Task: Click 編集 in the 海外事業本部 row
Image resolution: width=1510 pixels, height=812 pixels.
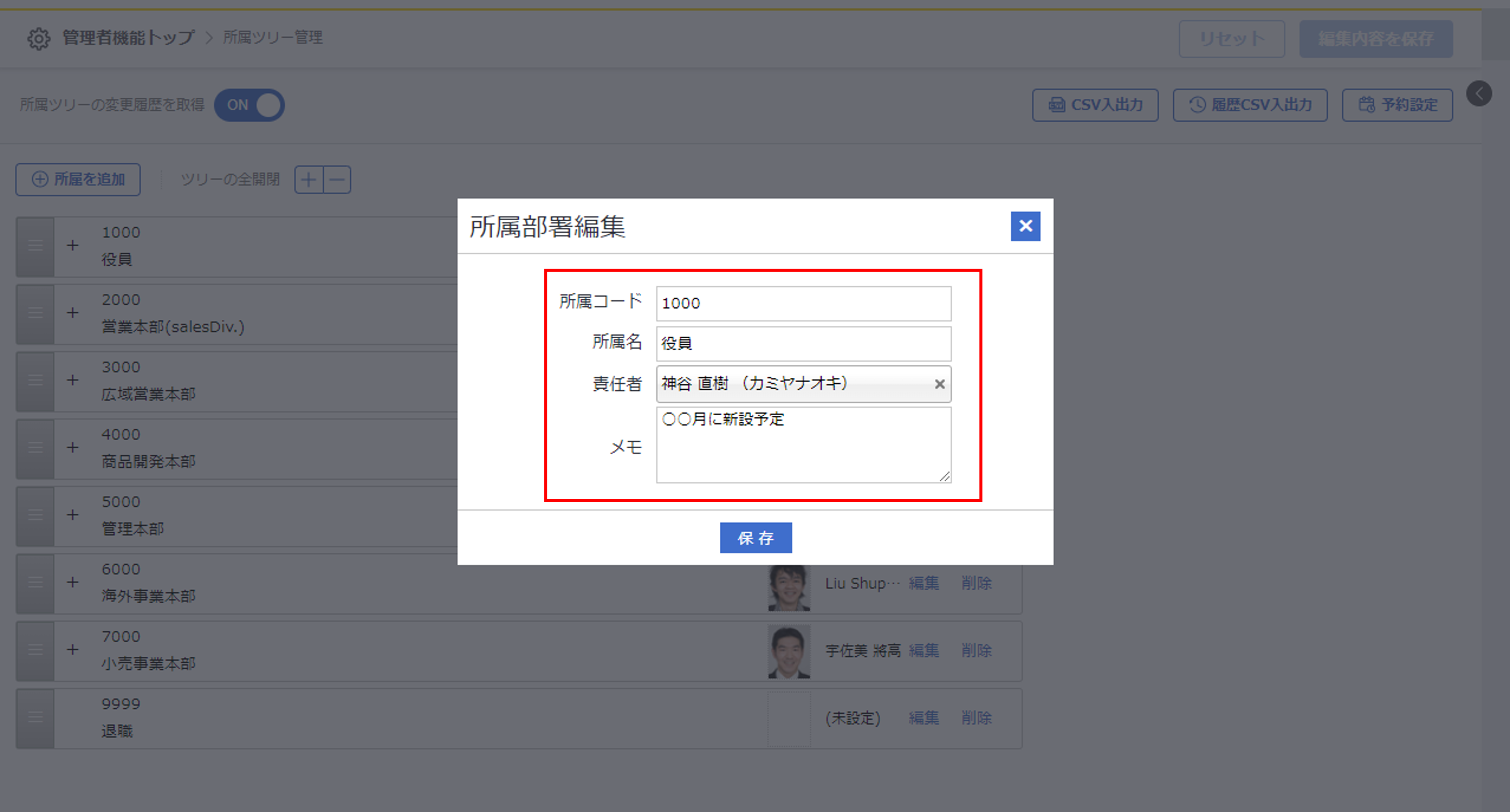Action: (924, 583)
